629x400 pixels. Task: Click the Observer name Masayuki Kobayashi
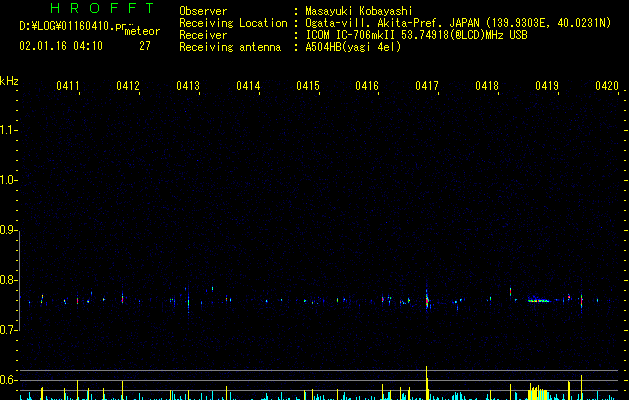point(358,11)
